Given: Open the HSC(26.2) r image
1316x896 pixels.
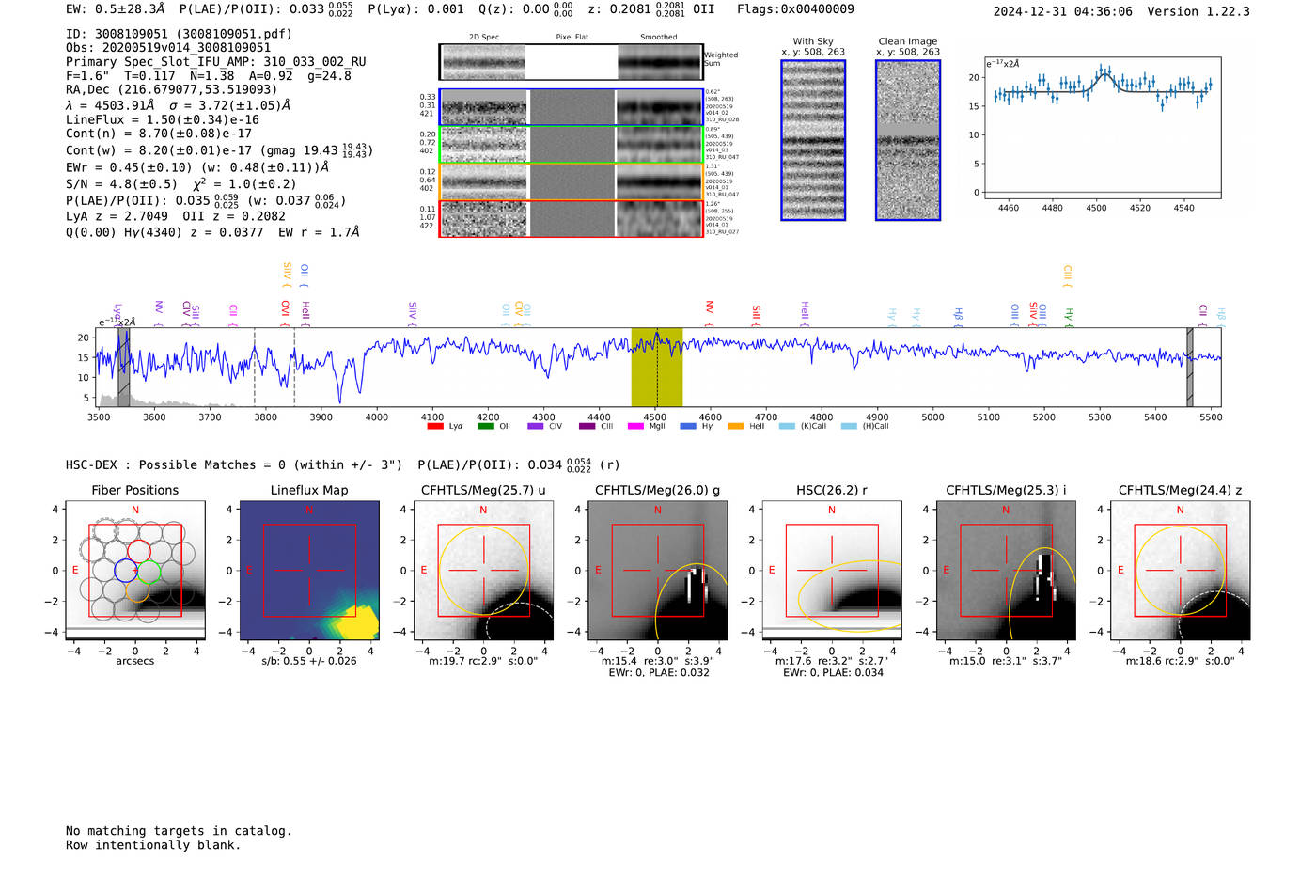Looking at the screenshot, I should 832,571.
